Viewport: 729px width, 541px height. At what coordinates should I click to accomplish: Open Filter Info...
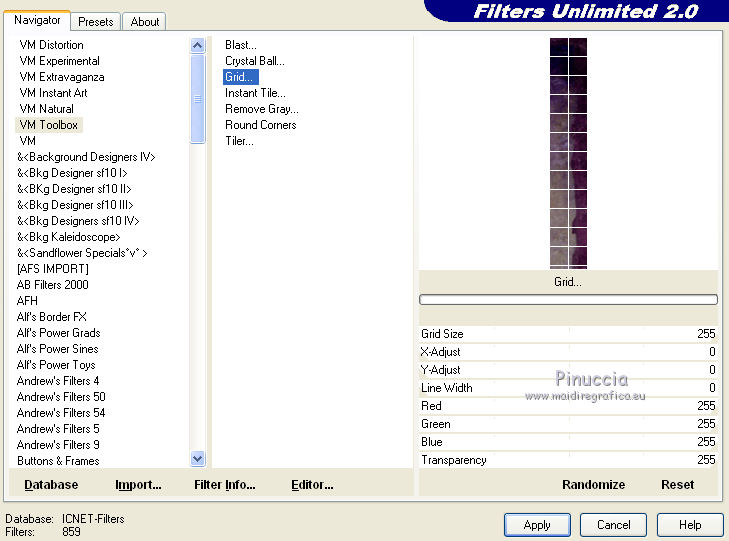(225, 485)
